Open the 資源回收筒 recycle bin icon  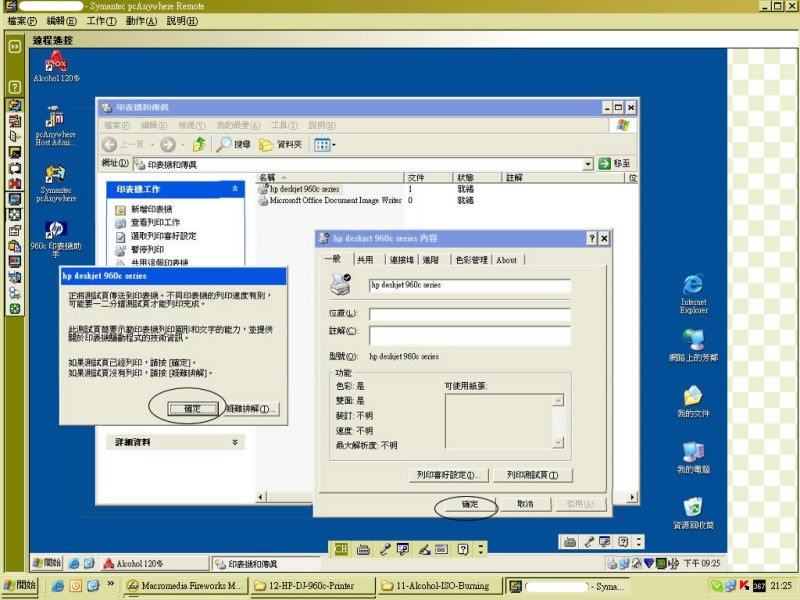click(693, 513)
